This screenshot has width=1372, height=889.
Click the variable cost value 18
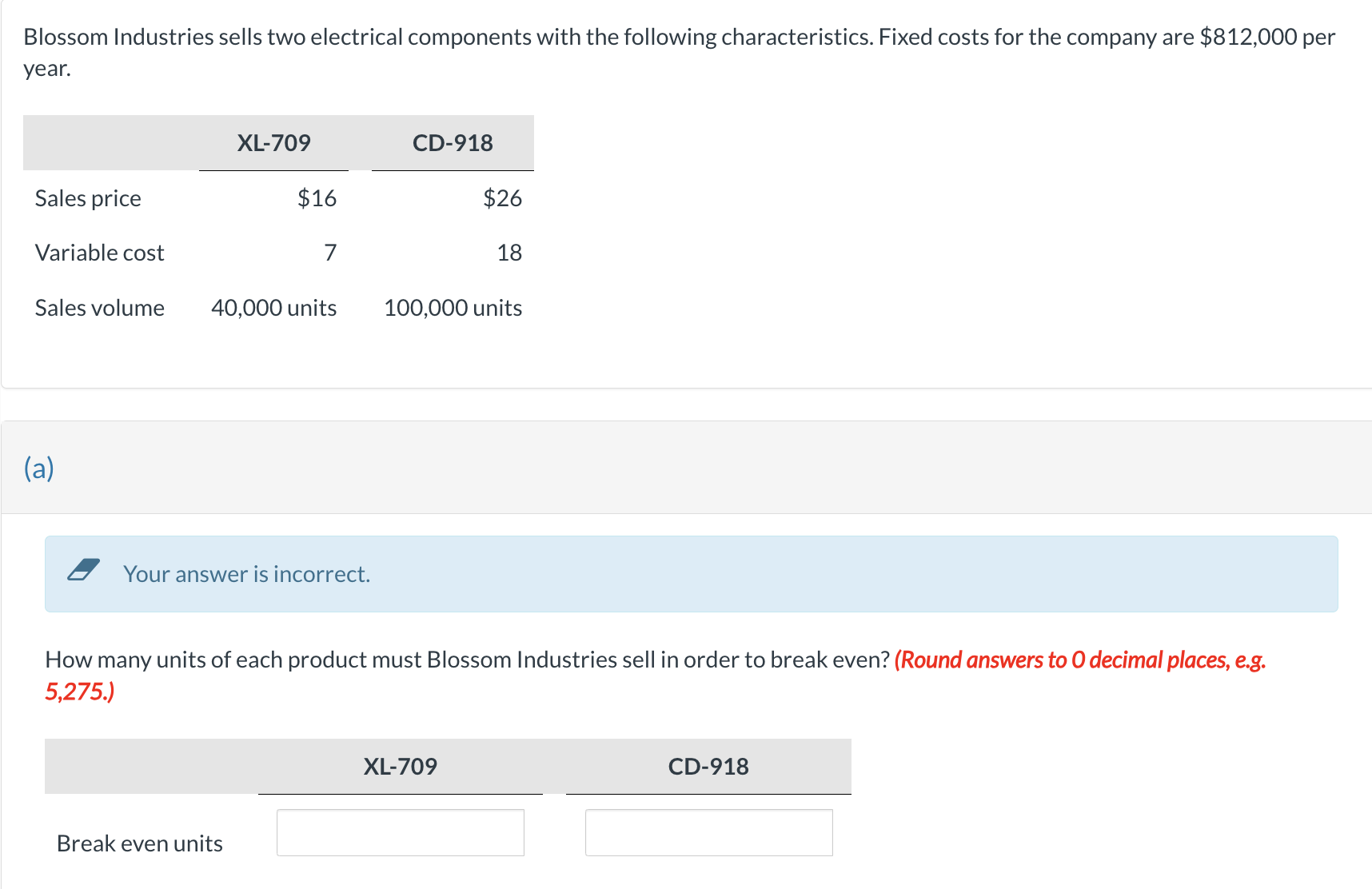coord(509,253)
